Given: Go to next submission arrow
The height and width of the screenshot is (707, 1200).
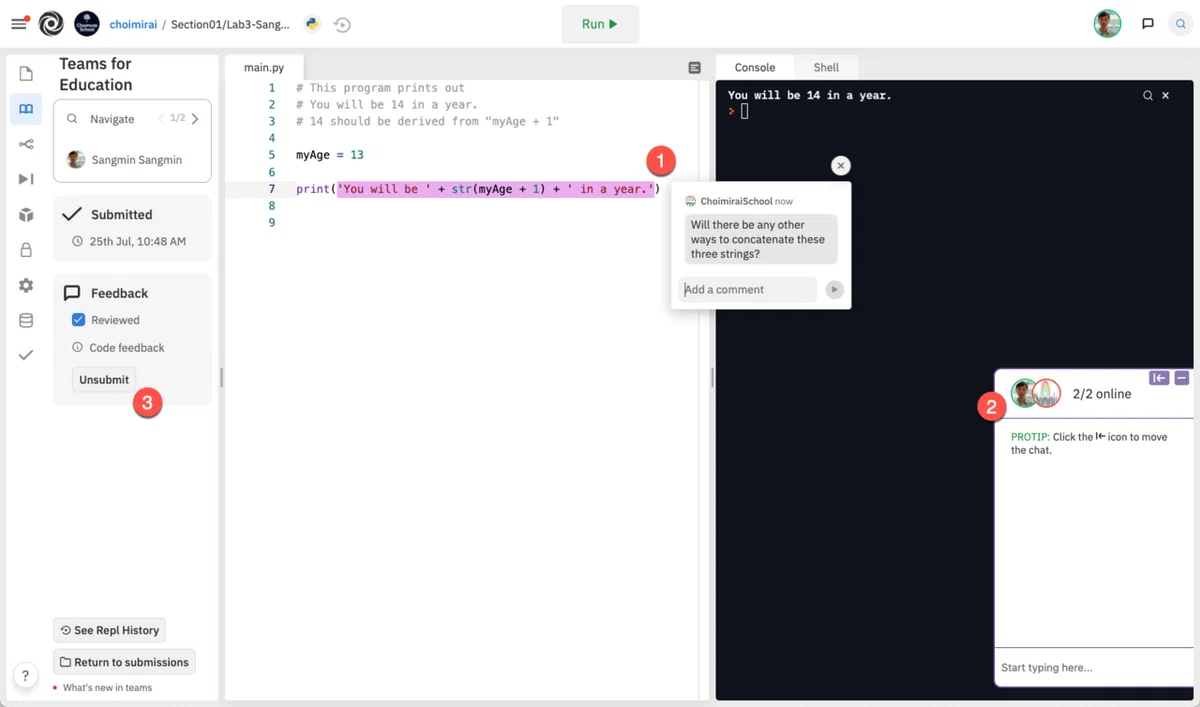Looking at the screenshot, I should [194, 119].
